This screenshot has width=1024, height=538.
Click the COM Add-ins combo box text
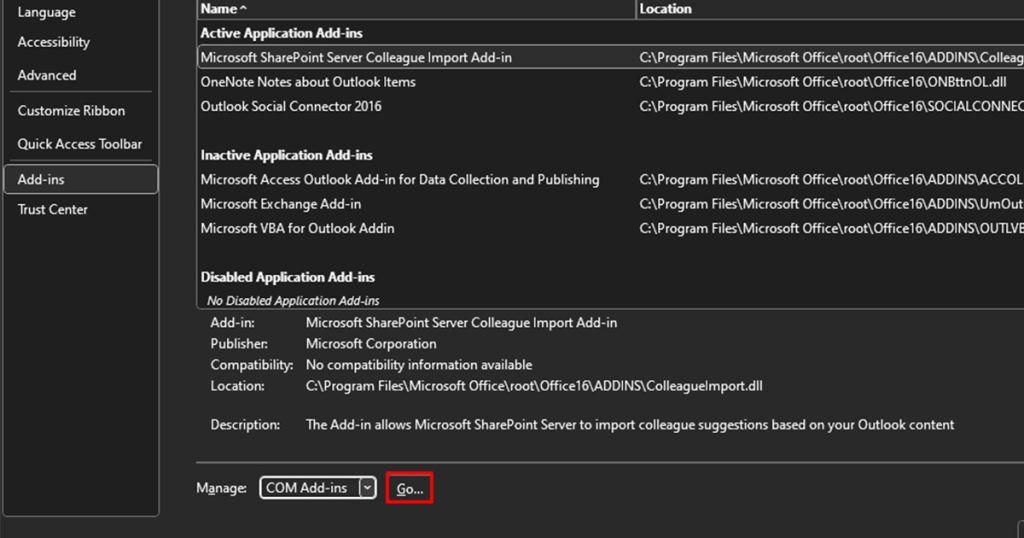[306, 488]
